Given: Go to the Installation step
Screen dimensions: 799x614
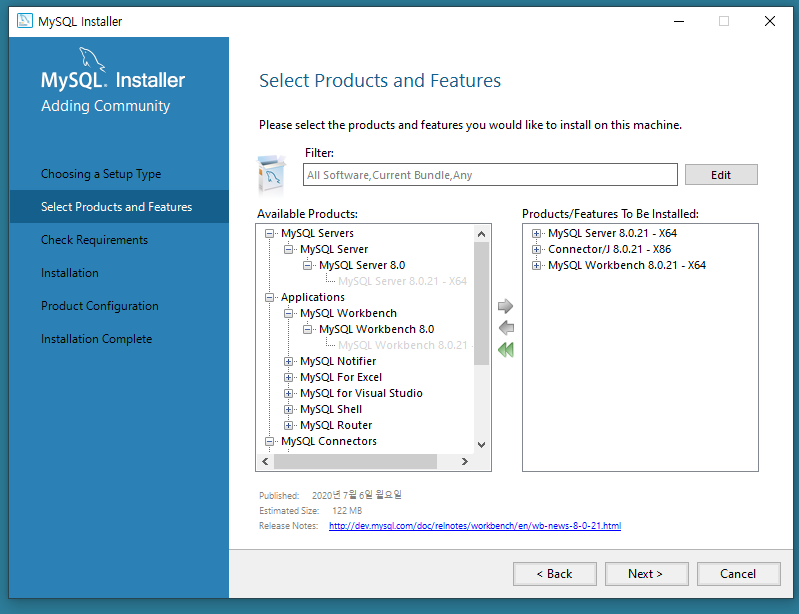Looking at the screenshot, I should (70, 273).
